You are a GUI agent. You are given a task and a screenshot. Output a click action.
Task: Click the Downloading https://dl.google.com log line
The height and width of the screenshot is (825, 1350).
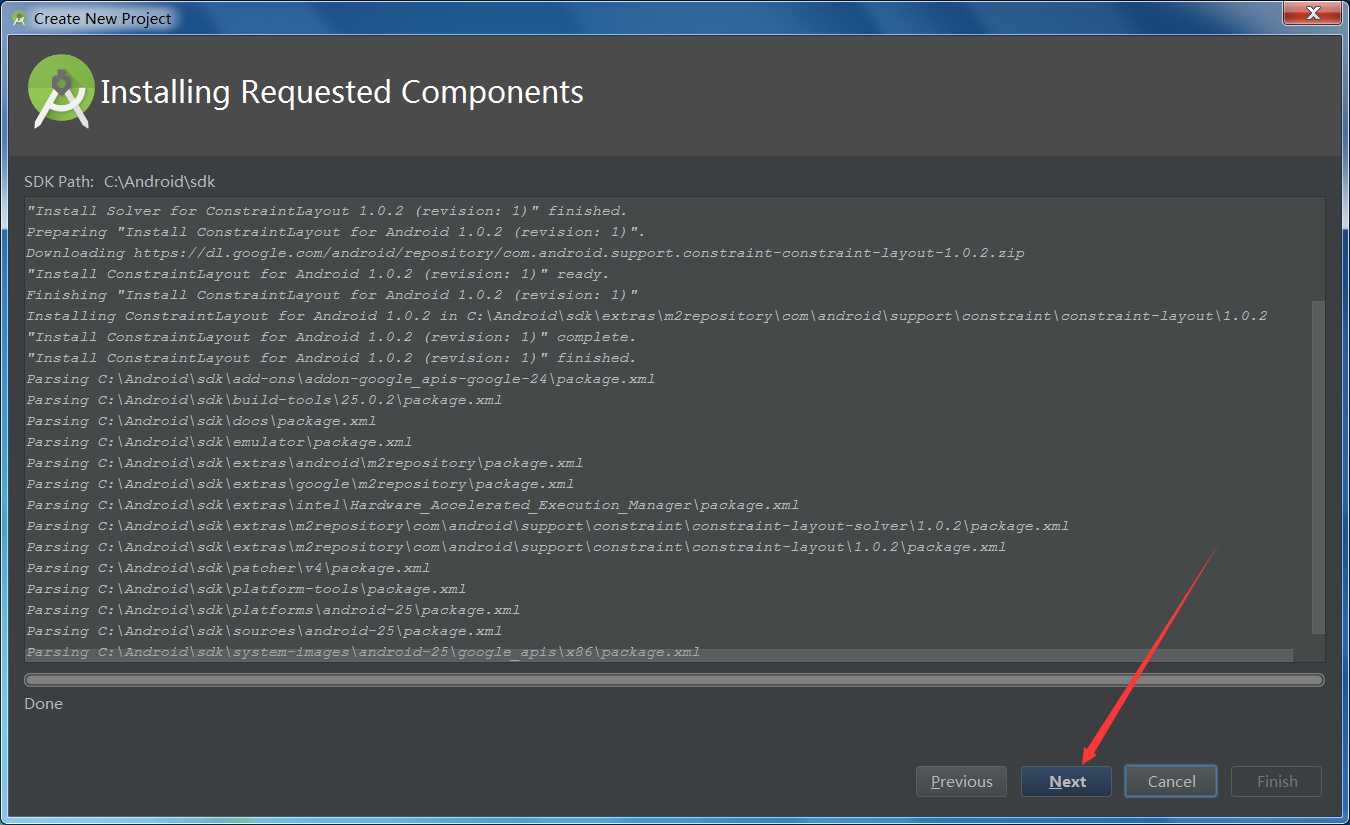(525, 253)
